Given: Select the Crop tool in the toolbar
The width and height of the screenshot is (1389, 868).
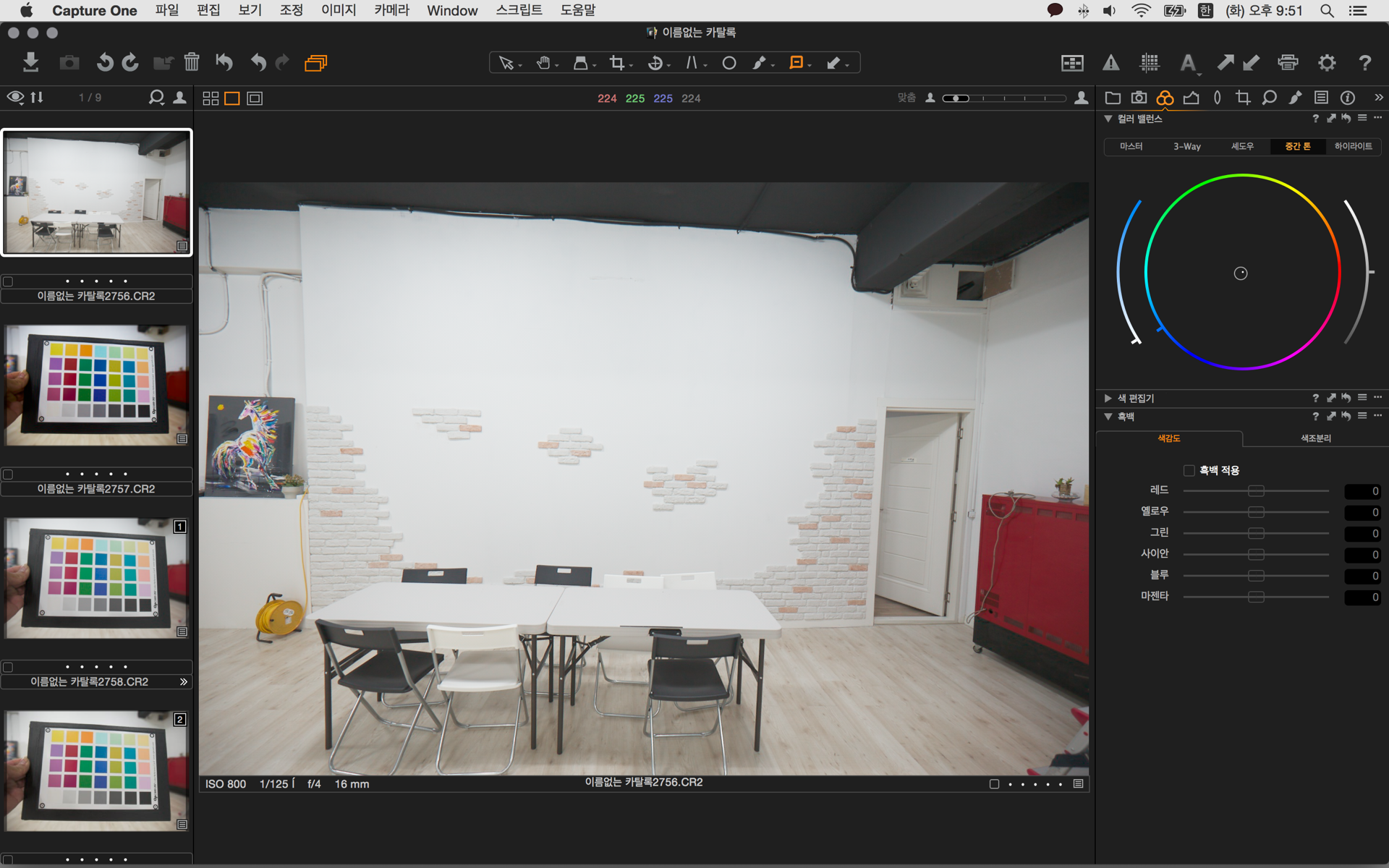Looking at the screenshot, I should click(616, 63).
